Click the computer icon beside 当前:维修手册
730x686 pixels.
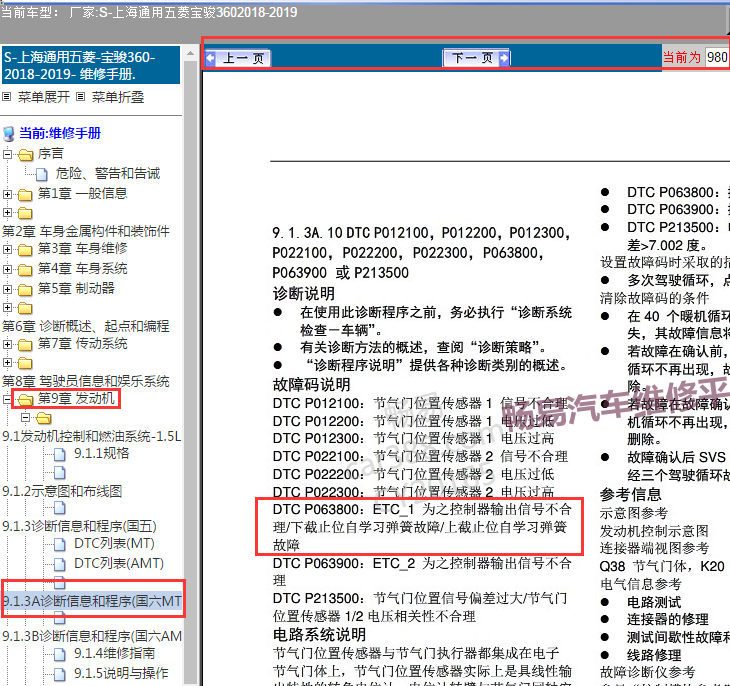click(x=8, y=134)
